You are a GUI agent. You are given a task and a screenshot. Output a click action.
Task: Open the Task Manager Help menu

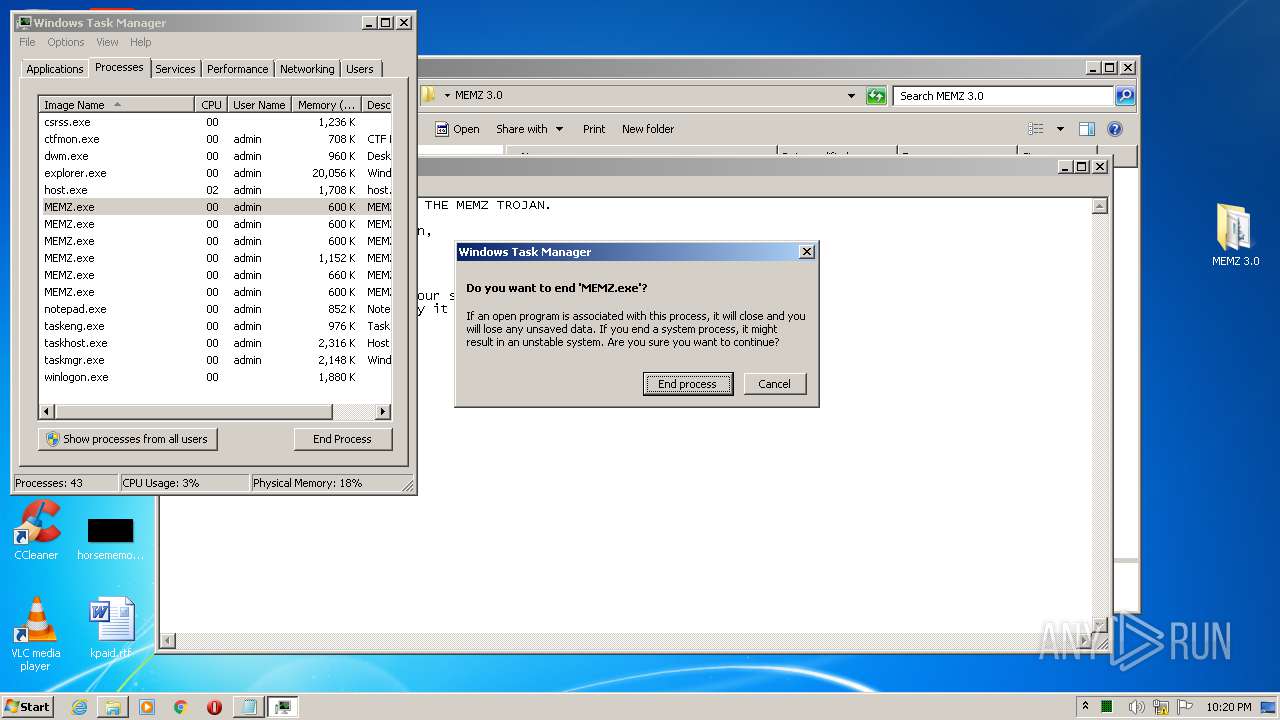141,42
